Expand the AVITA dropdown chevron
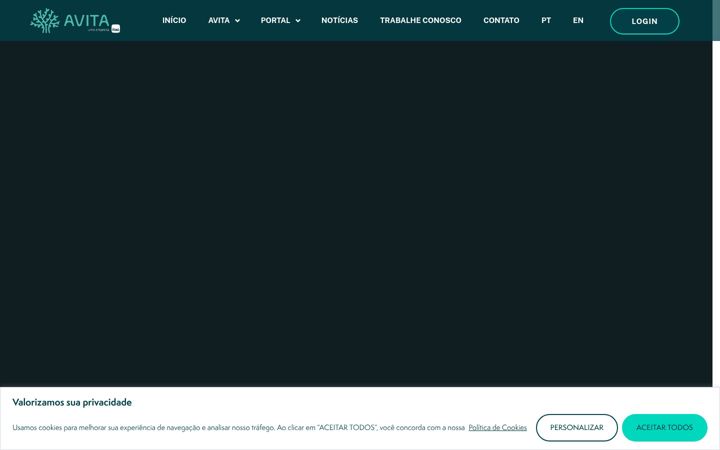This screenshot has height=450, width=720. (237, 21)
